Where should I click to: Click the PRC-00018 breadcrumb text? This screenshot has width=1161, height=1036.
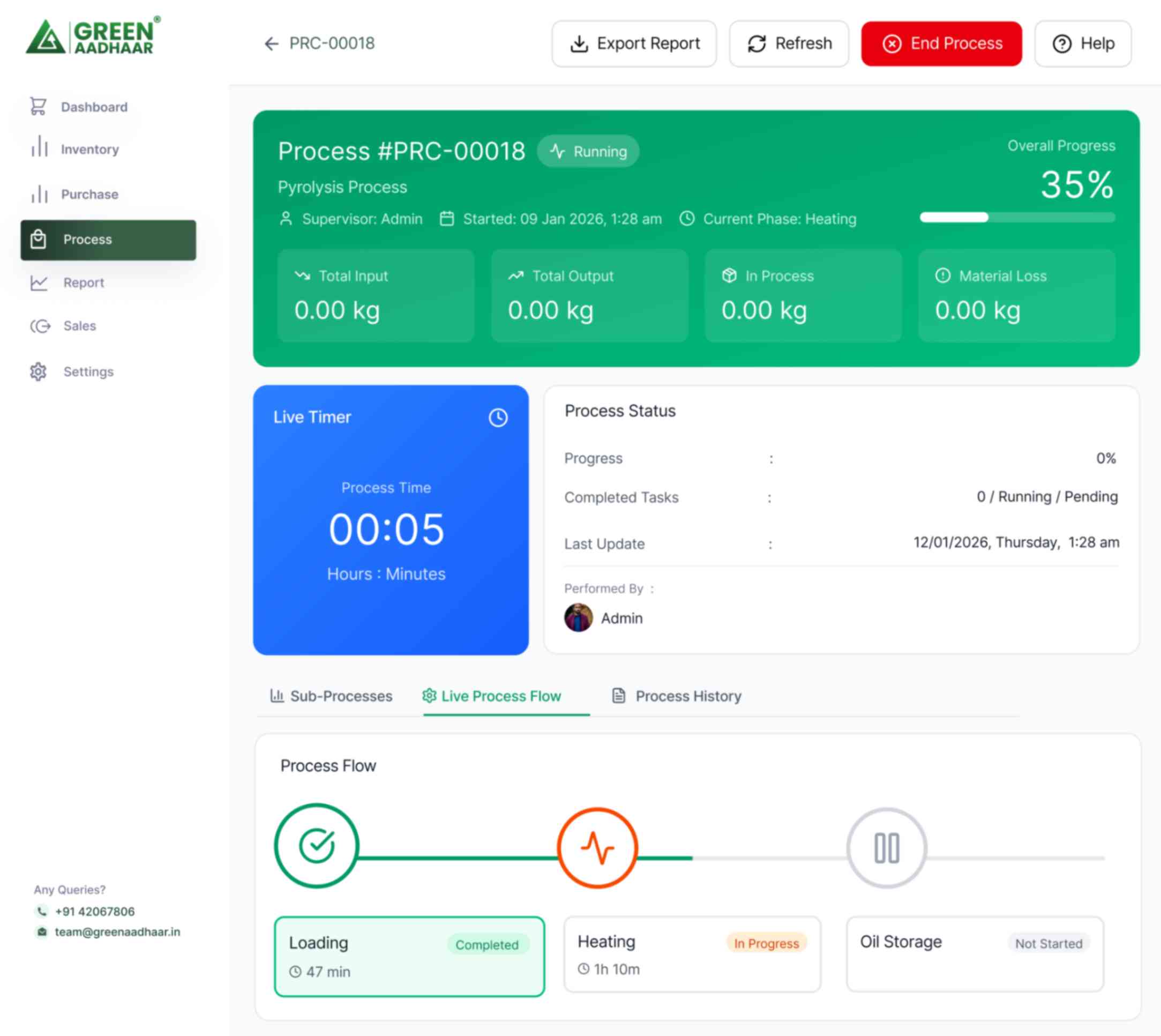(x=332, y=44)
